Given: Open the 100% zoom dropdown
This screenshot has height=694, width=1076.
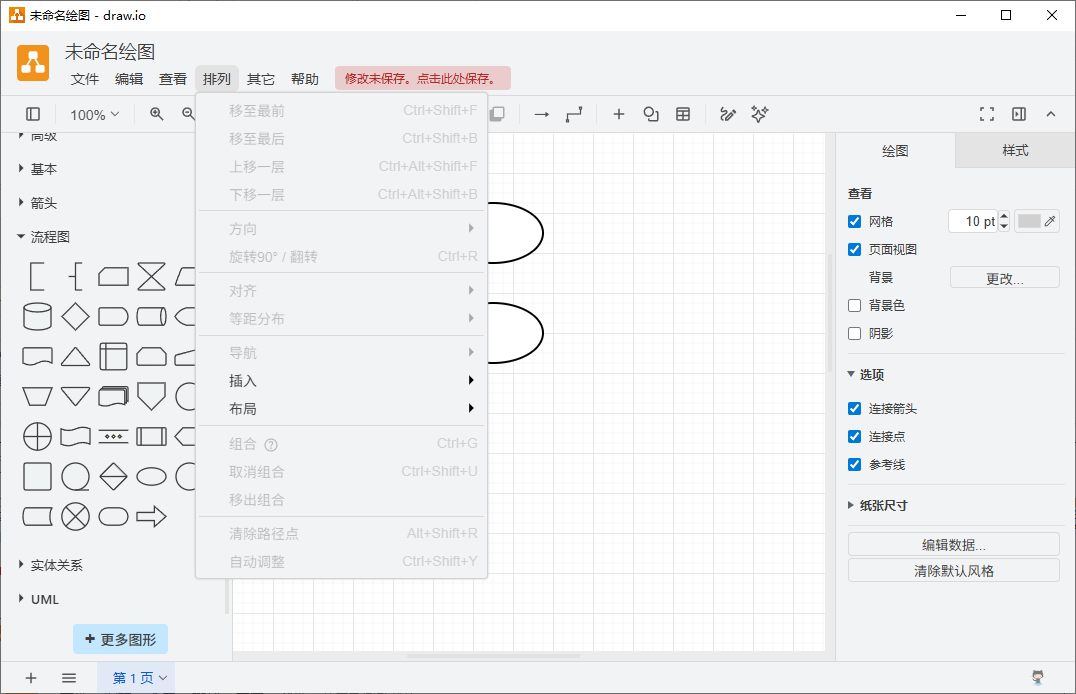Looking at the screenshot, I should pyautogui.click(x=95, y=115).
